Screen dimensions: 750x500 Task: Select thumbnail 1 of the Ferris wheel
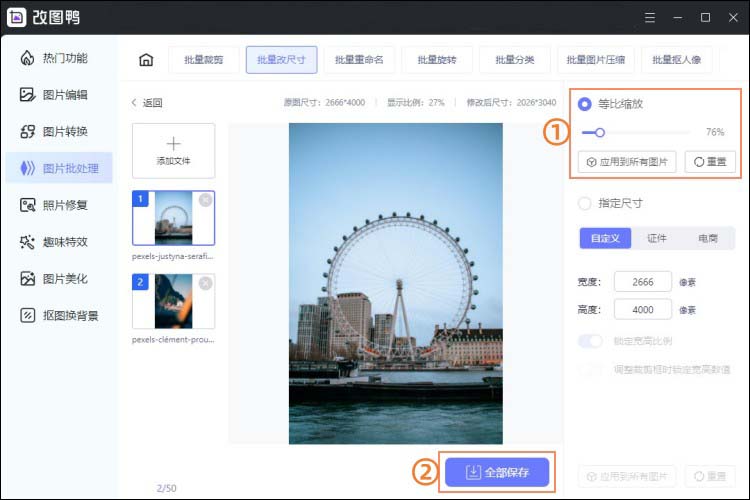(174, 218)
